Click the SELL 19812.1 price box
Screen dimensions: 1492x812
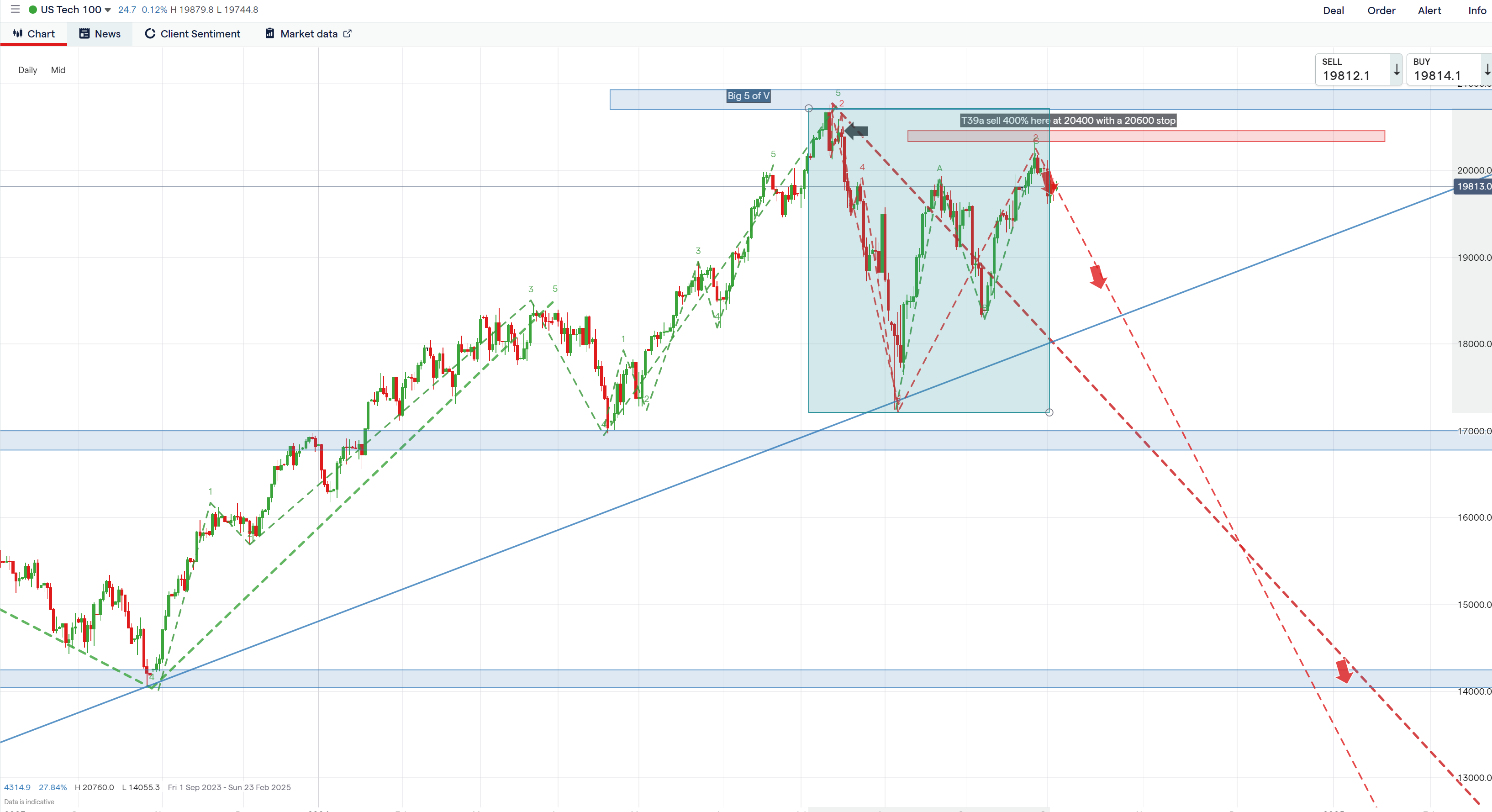click(1351, 69)
